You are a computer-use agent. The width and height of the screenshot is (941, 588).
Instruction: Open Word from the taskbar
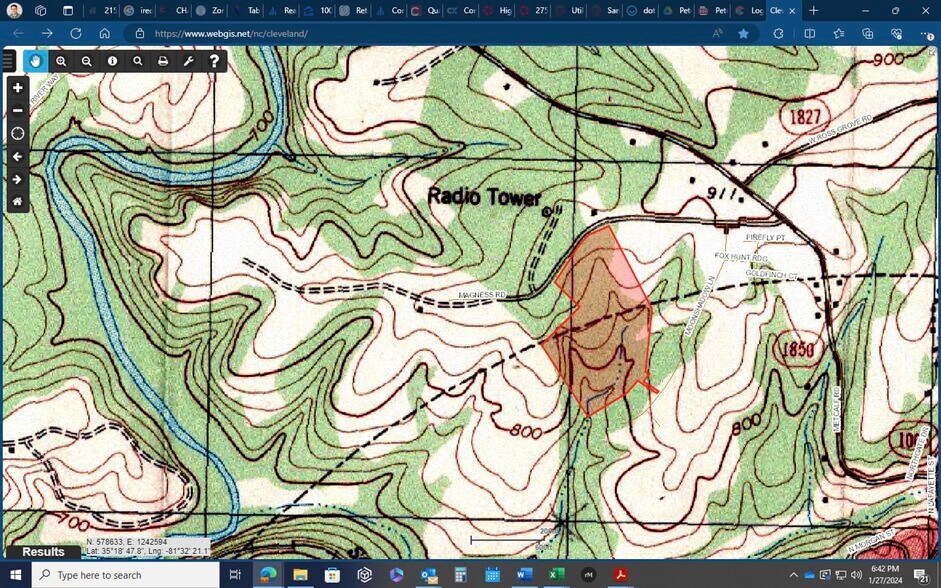pyautogui.click(x=524, y=575)
